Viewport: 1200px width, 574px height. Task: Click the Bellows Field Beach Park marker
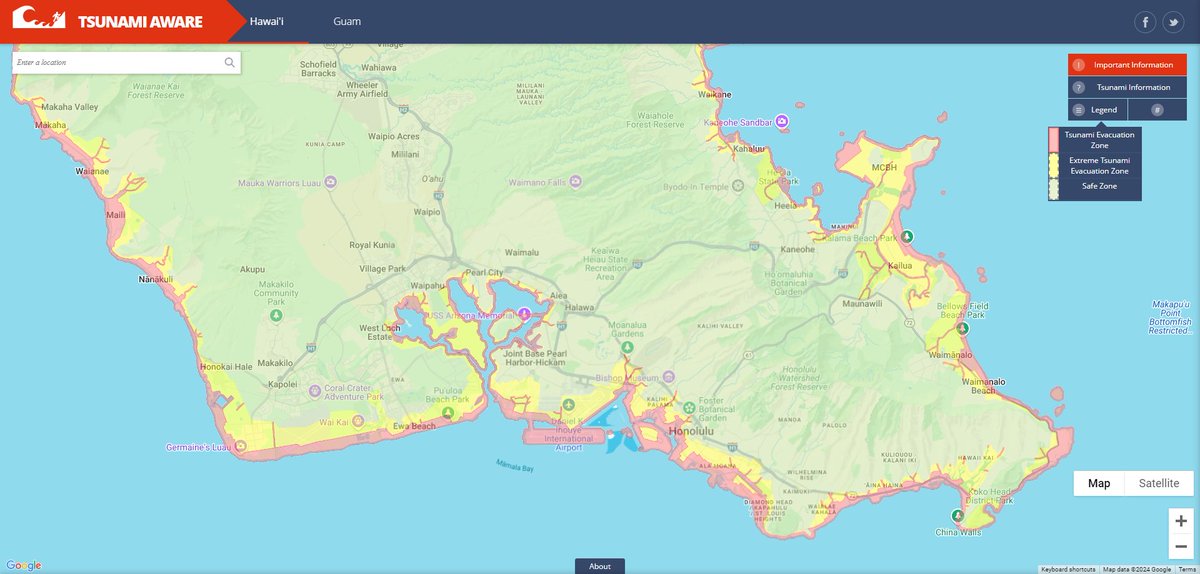point(962,328)
